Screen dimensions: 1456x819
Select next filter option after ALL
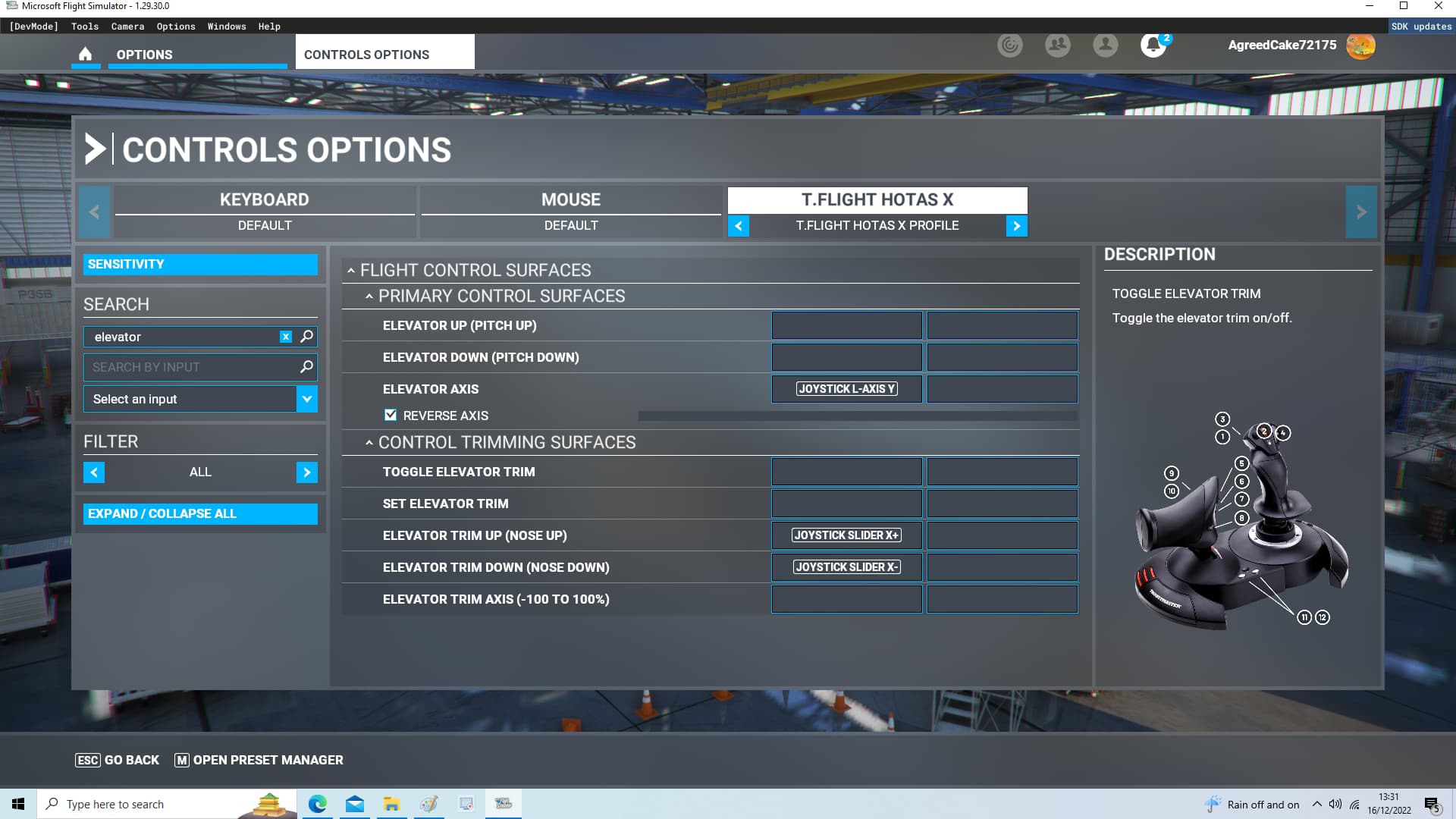pyautogui.click(x=306, y=472)
